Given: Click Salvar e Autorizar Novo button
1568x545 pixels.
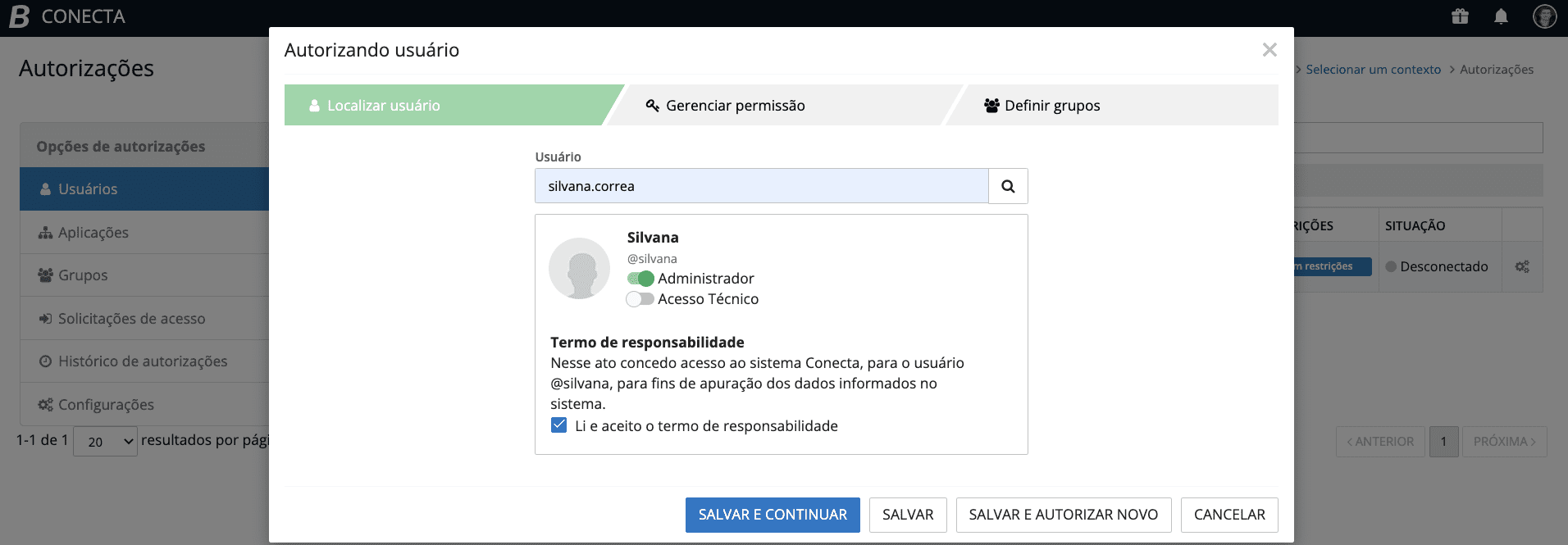Looking at the screenshot, I should coord(1063,515).
